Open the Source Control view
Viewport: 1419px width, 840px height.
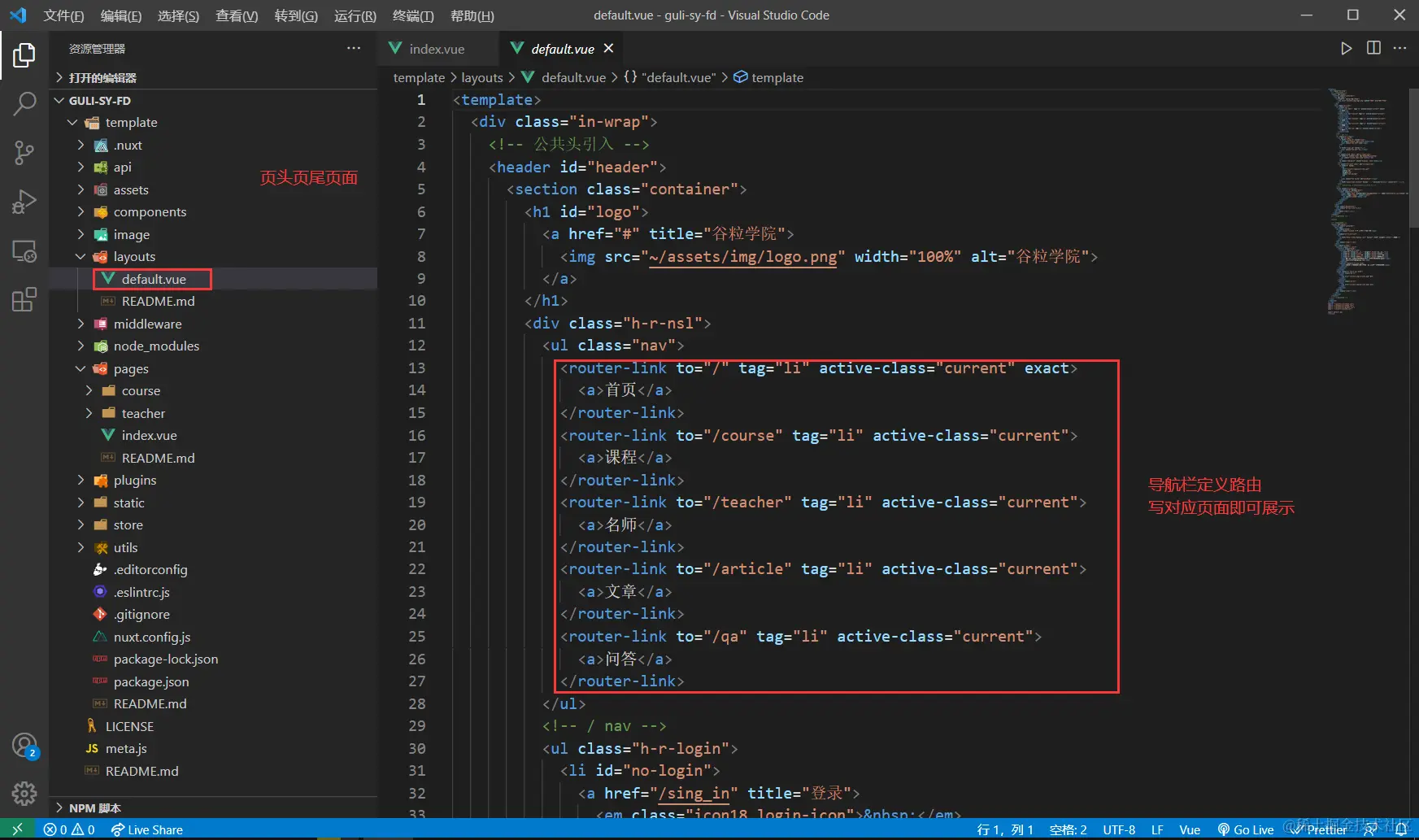tap(24, 153)
